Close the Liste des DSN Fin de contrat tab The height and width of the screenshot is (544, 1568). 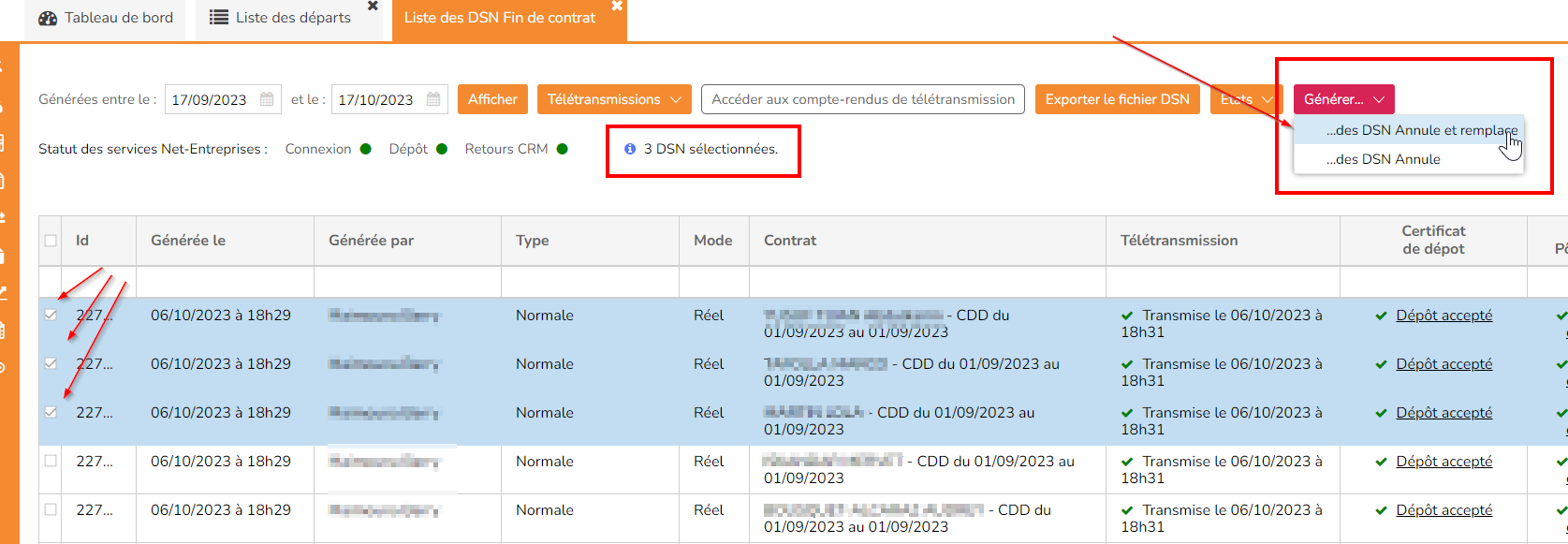[x=617, y=6]
